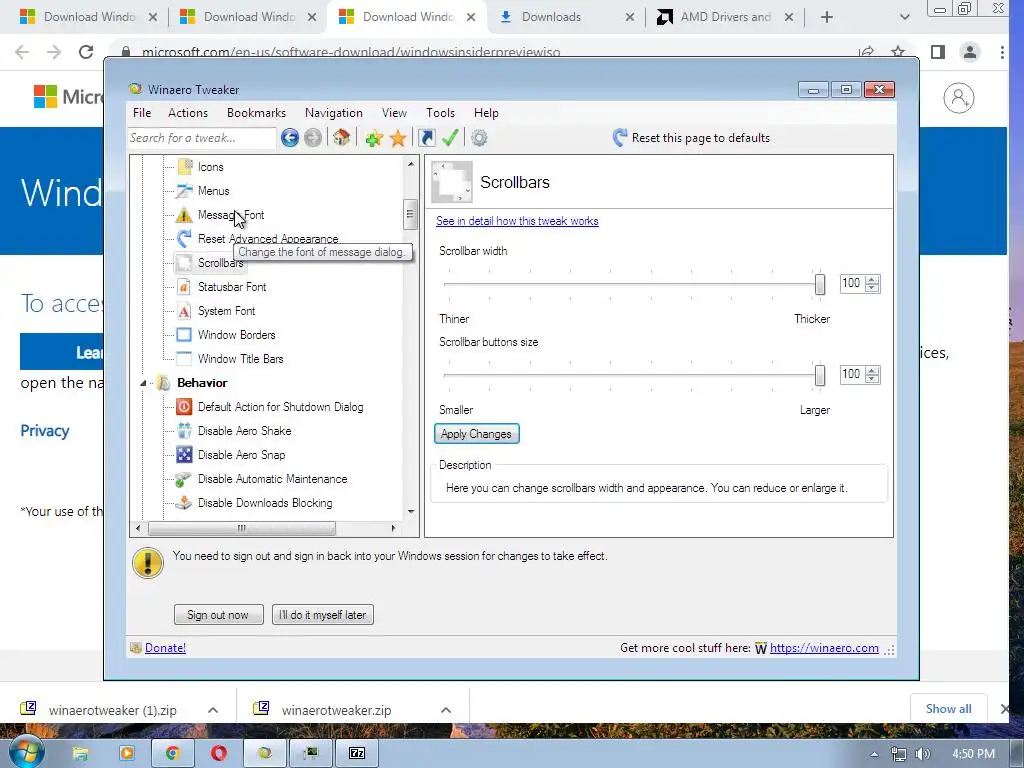Bookmark this page with Chrome star icon
The image size is (1024, 768).
(x=898, y=52)
